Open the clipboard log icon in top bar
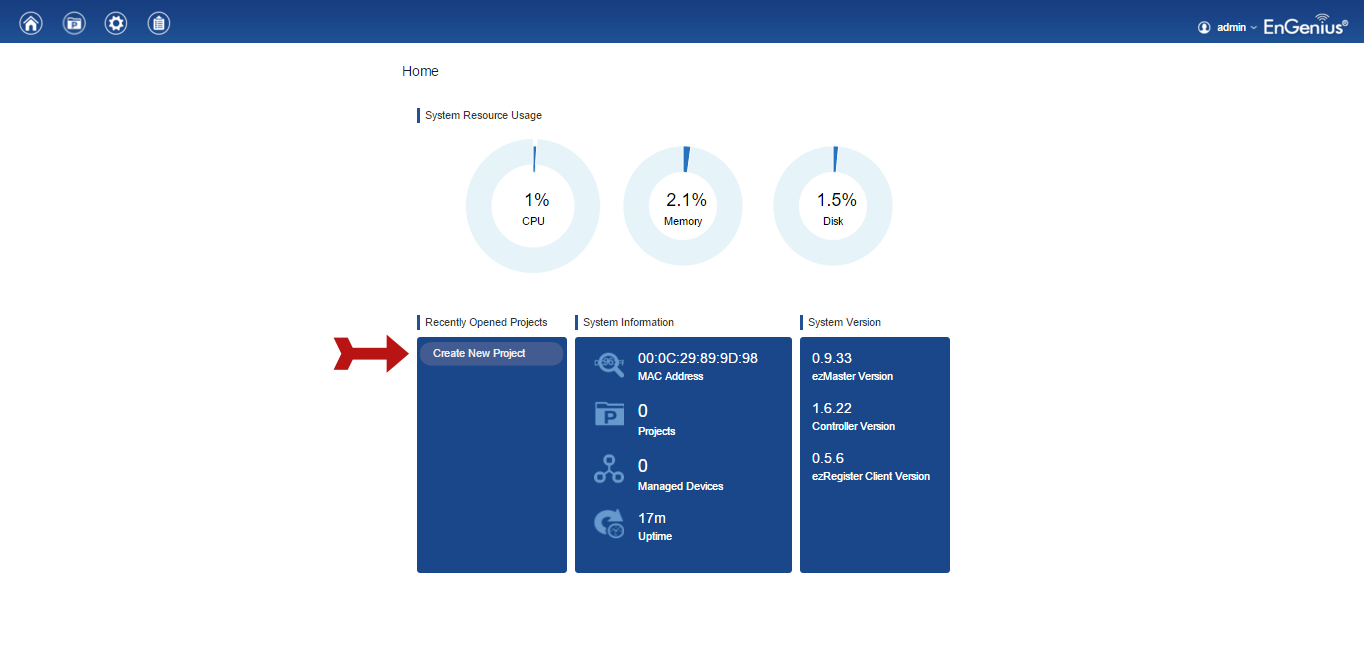 pyautogui.click(x=158, y=23)
